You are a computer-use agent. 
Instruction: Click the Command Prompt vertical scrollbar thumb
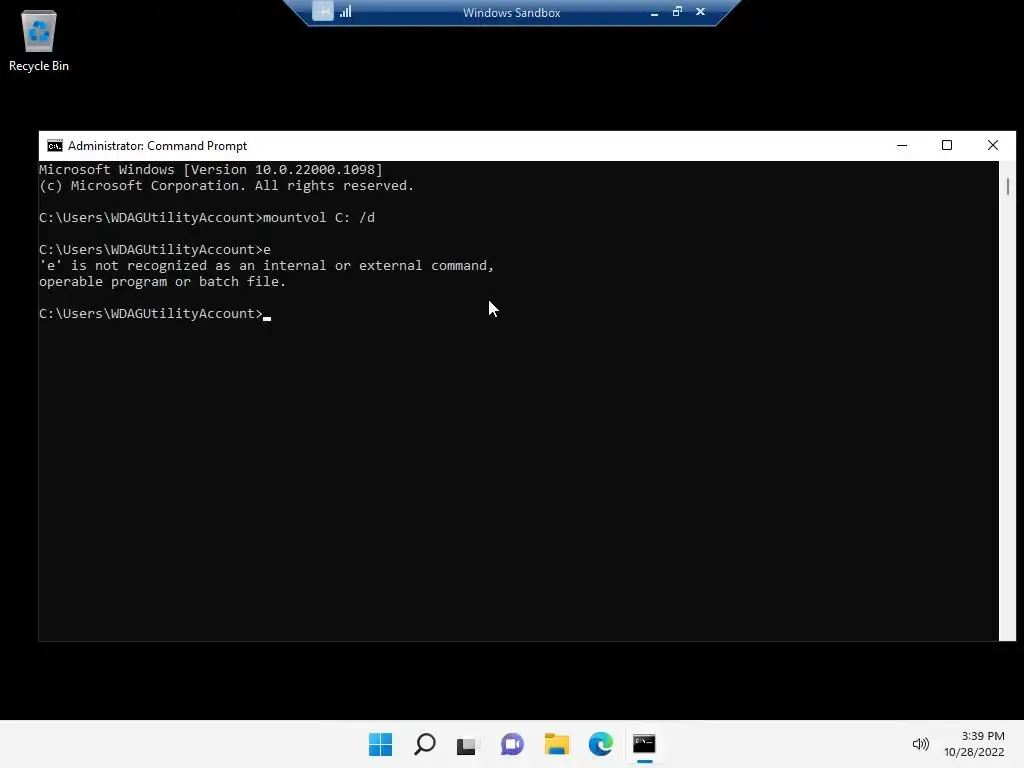[x=1008, y=186]
